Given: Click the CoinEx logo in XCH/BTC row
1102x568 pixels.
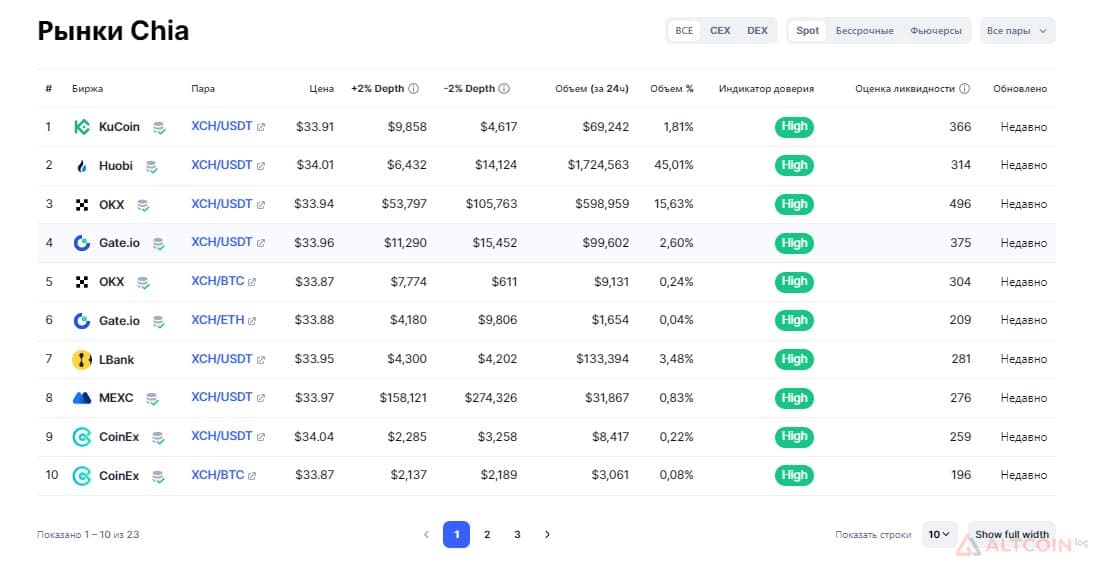Looking at the screenshot, I should 82,476.
